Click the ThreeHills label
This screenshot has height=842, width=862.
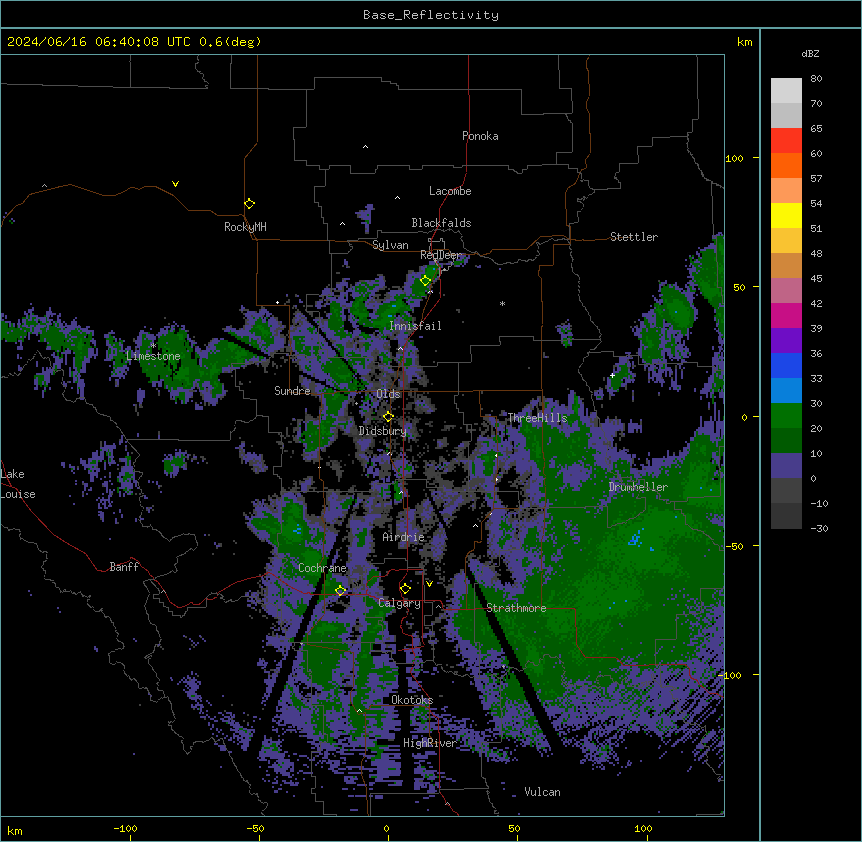click(537, 418)
